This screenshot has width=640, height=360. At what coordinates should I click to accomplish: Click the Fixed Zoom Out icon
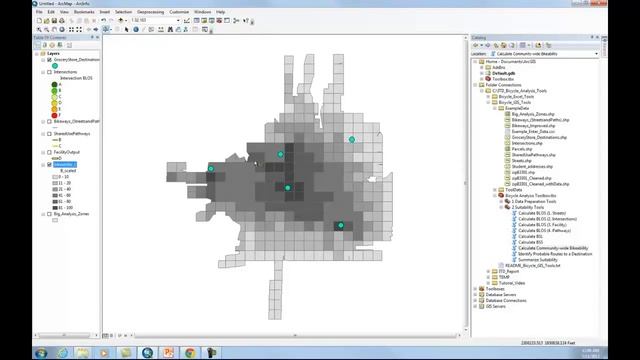tap(79, 29)
